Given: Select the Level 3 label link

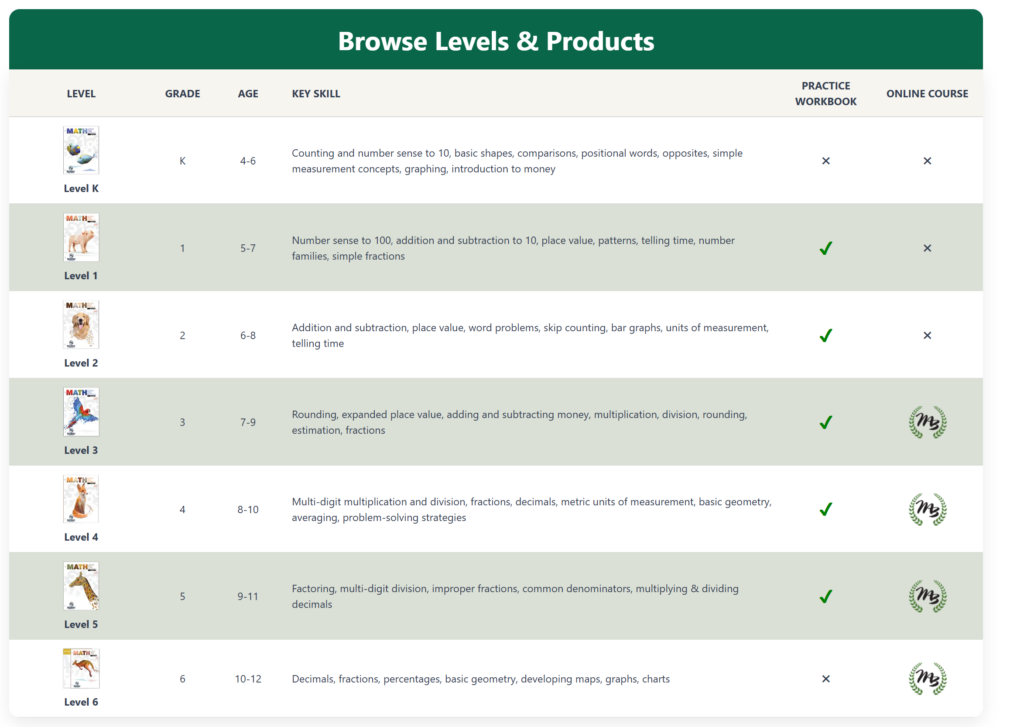Looking at the screenshot, I should 81,450.
